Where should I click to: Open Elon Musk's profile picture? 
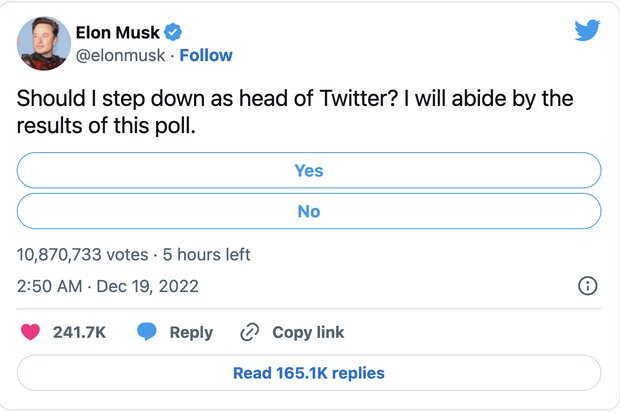44,44
